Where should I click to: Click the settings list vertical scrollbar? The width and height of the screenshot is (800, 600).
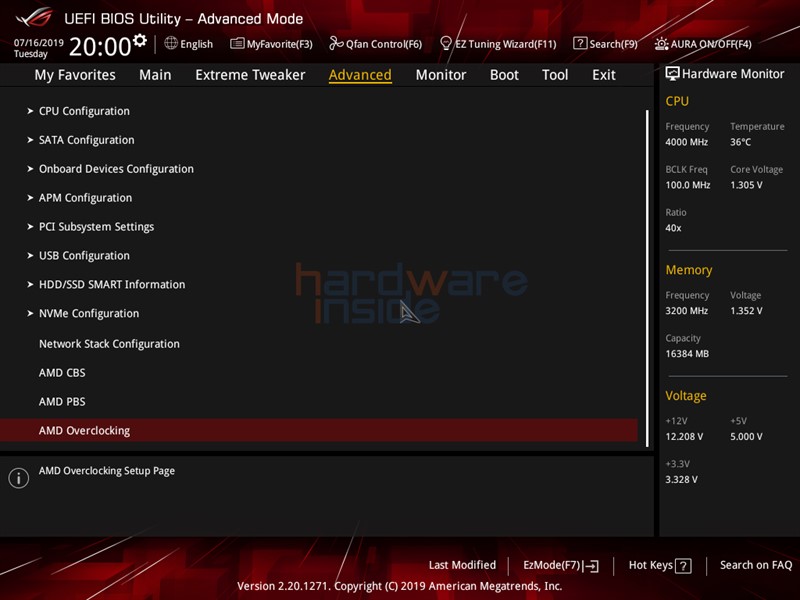647,278
